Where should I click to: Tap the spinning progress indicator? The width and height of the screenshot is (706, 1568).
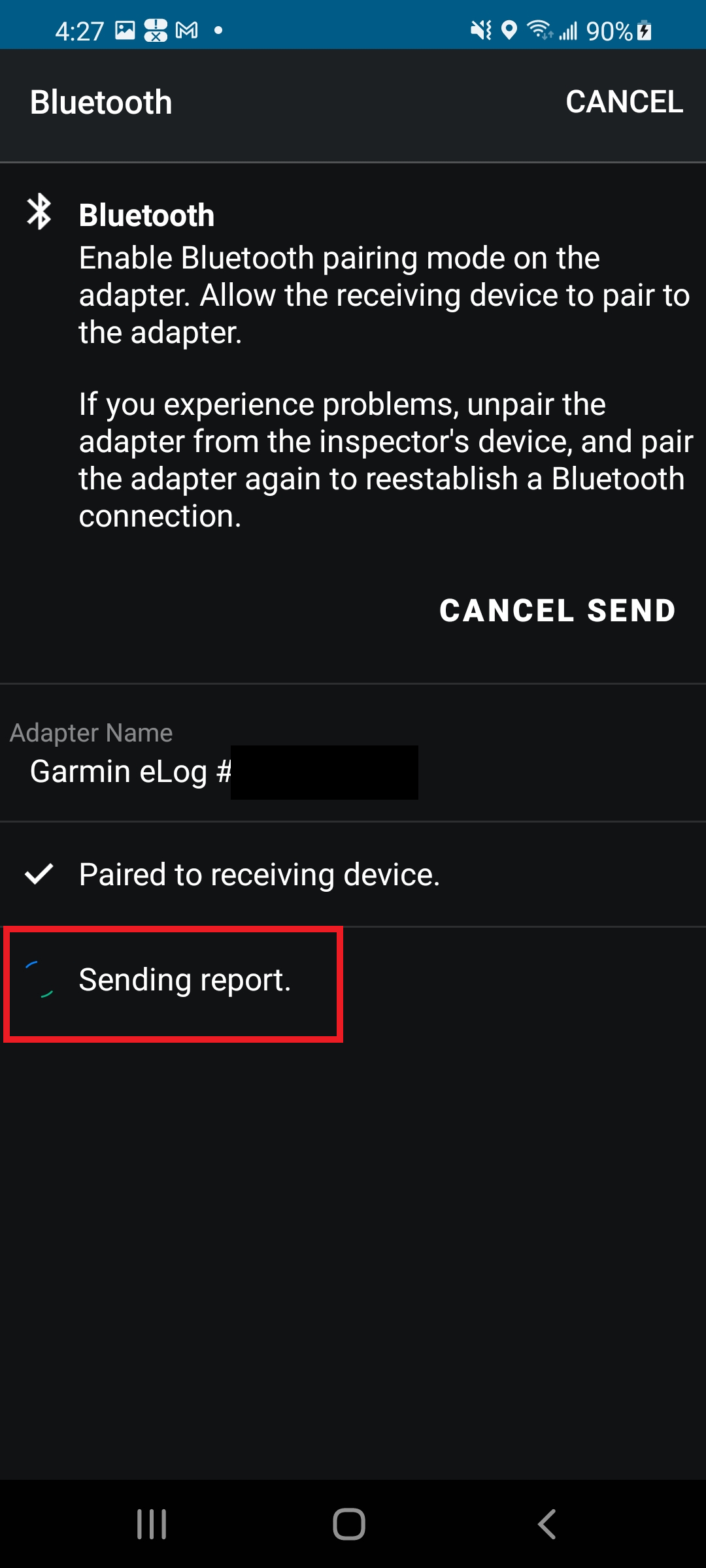[39, 979]
